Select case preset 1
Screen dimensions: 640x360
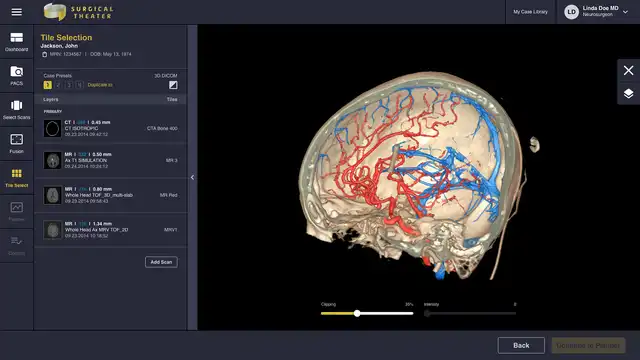coord(47,85)
